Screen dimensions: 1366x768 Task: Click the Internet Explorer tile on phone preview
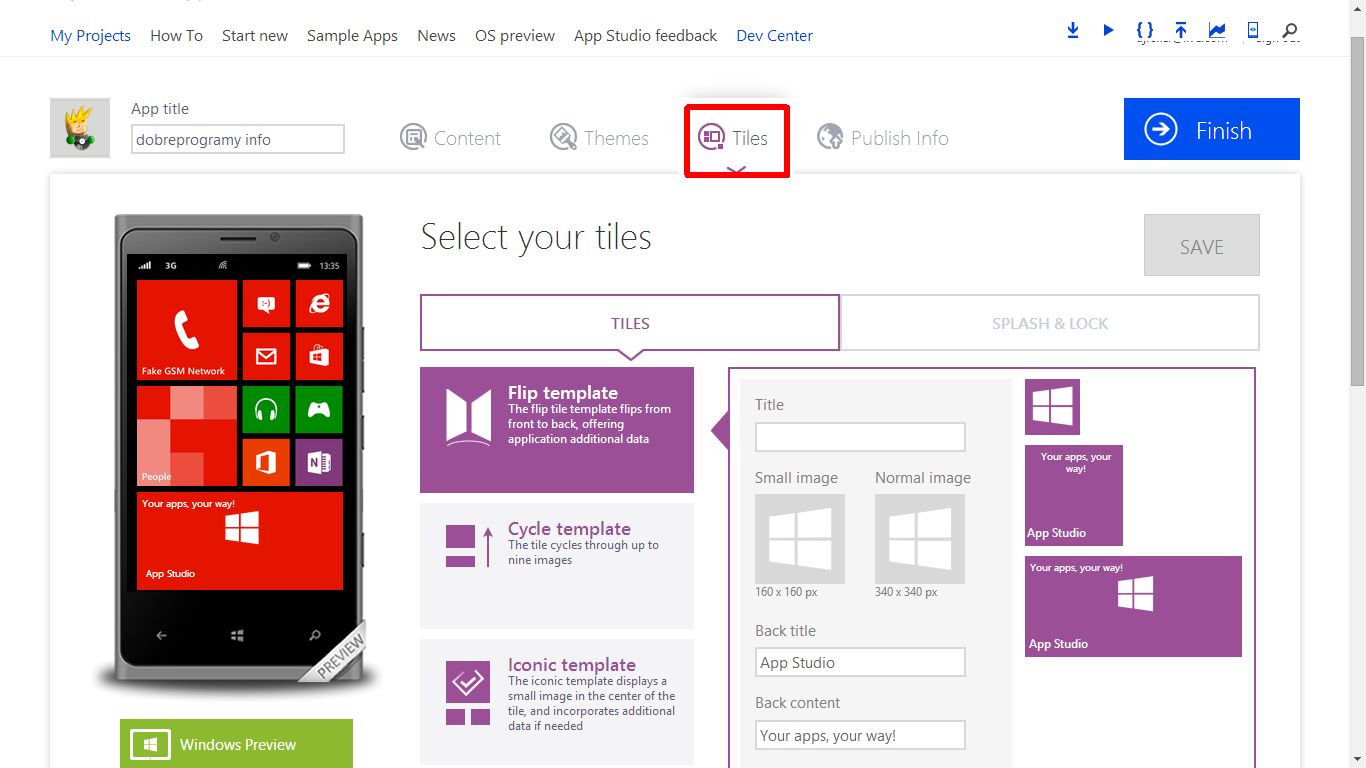(319, 303)
